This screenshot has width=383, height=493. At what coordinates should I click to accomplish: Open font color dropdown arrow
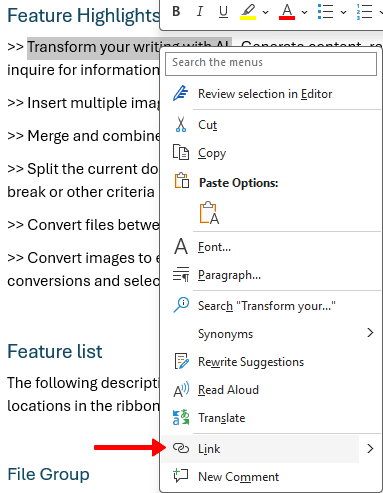pyautogui.click(x=304, y=12)
